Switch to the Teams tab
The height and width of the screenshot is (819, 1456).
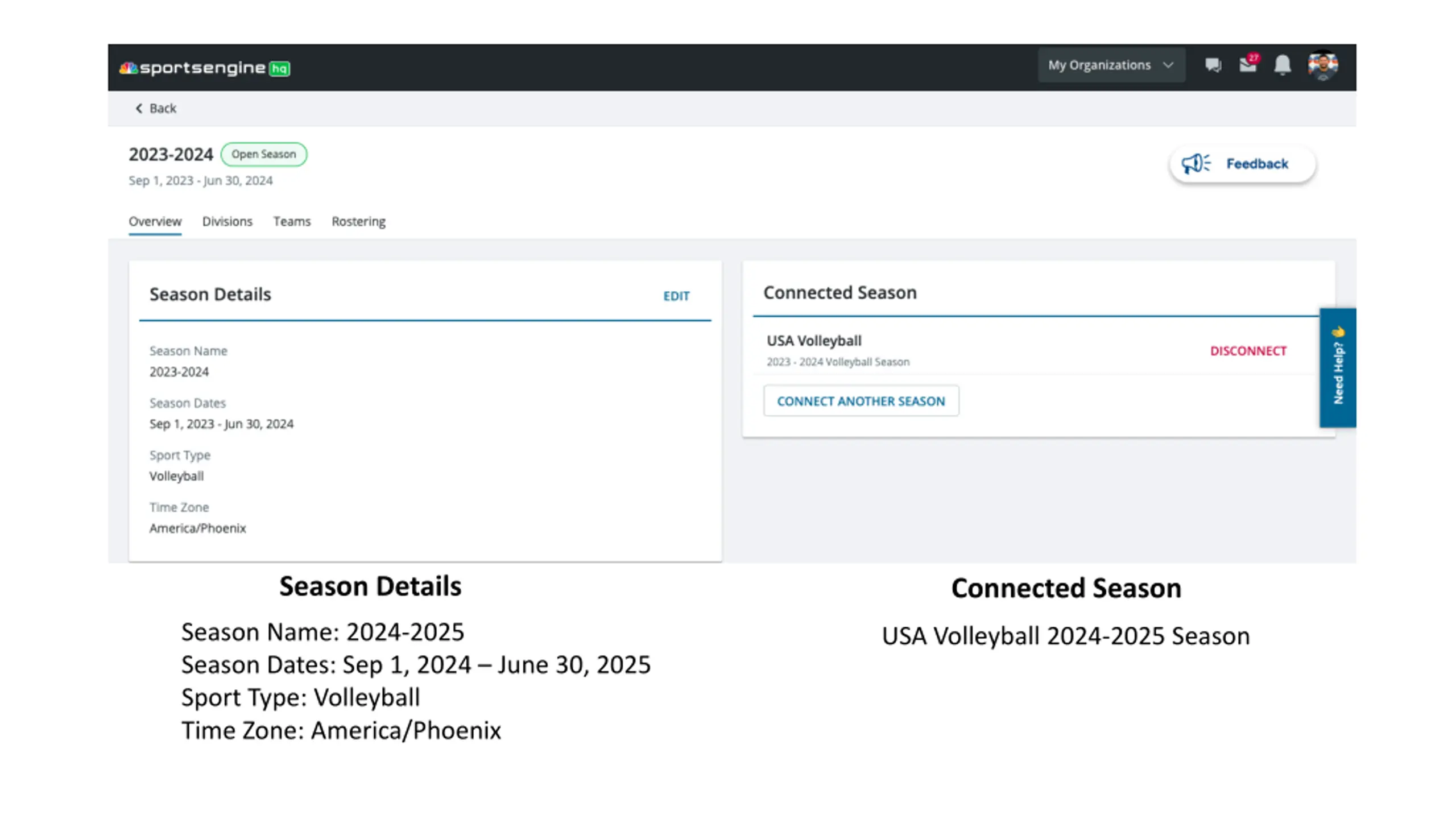[292, 221]
